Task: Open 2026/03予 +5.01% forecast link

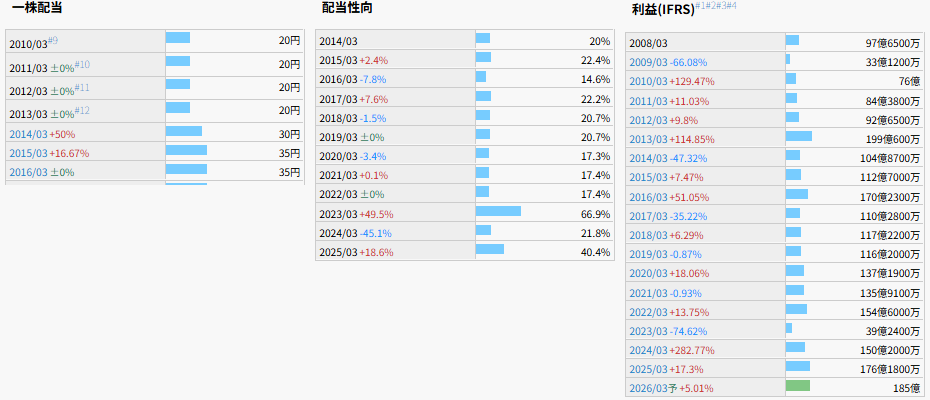Action: [x=671, y=387]
